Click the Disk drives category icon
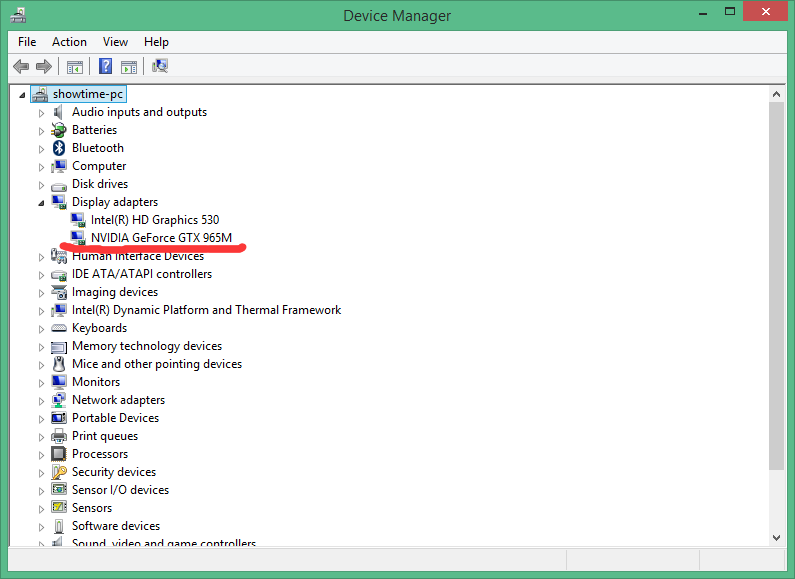 [59, 186]
